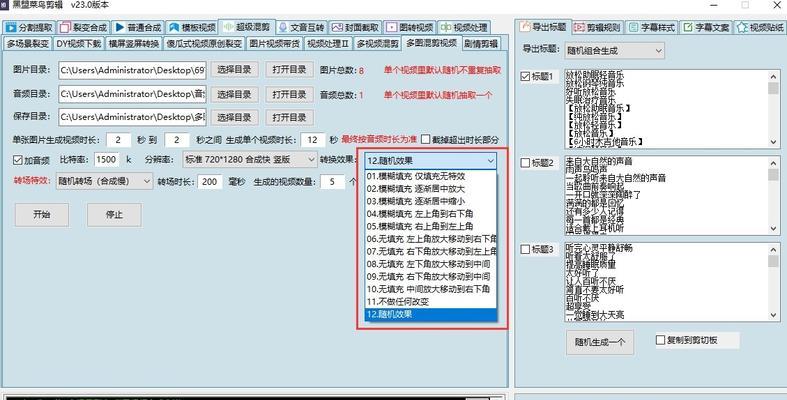The width and height of the screenshot is (787, 400).
Task: Check the 标题2 checkbox
Action: click(526, 163)
